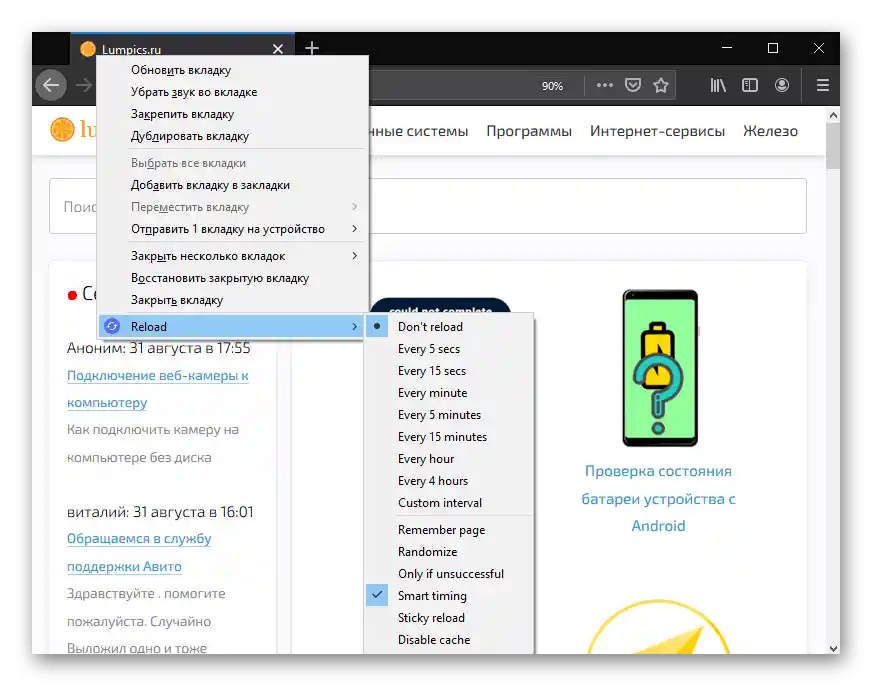Image resolution: width=872 pixels, height=686 pixels.
Task: Open the Custom interval option
Action: coord(449,503)
